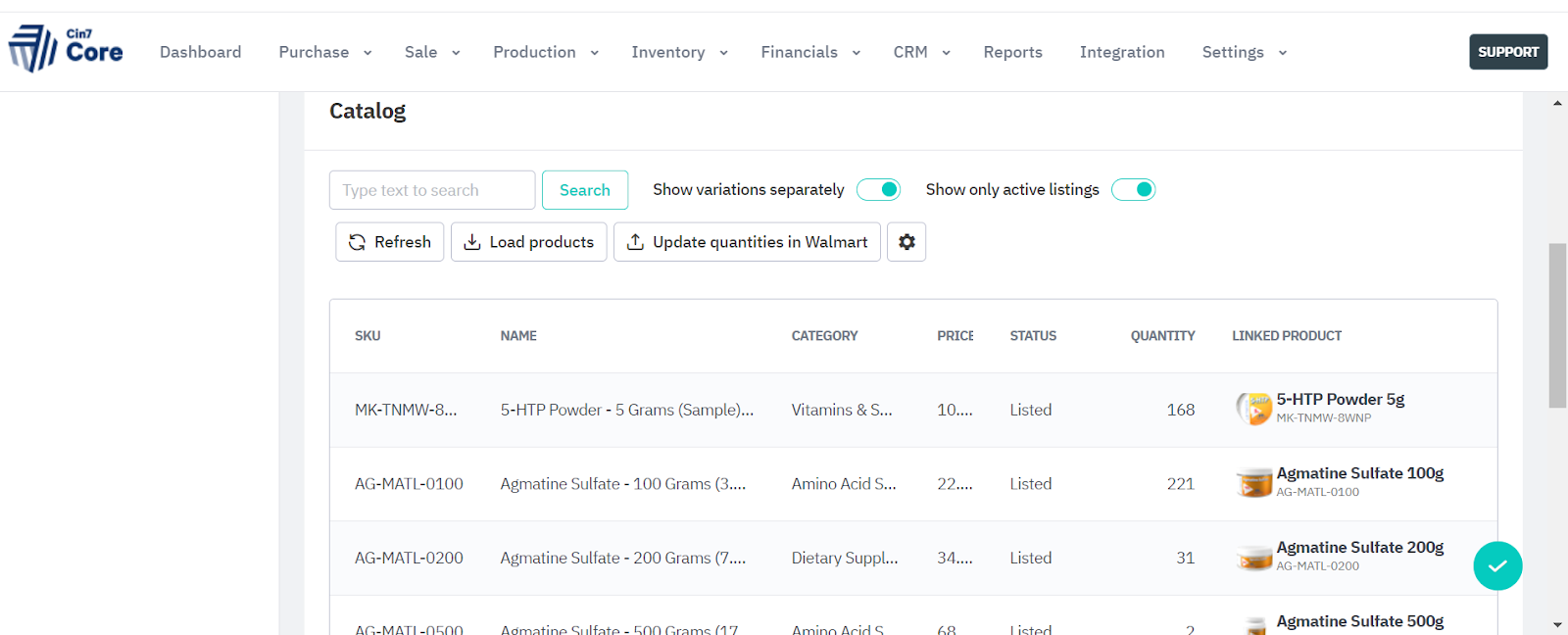
Task: Expand the Inventory dropdown menu
Action: tap(679, 52)
